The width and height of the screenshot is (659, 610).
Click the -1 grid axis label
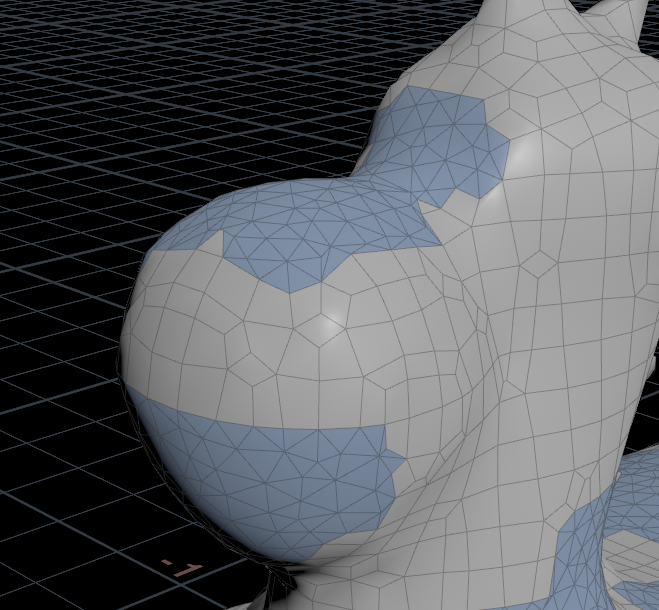click(x=183, y=569)
